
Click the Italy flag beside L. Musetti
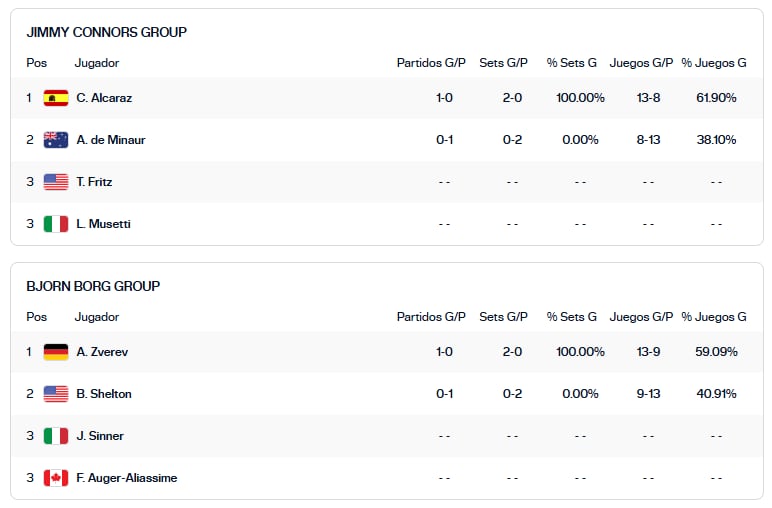coord(56,224)
